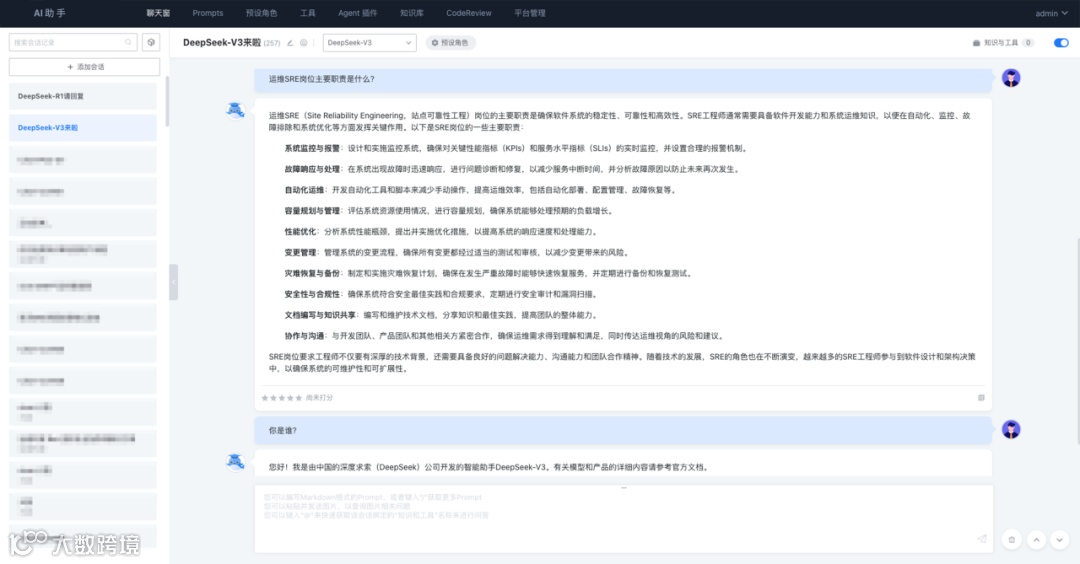Open the Prompts tab
Viewport: 1080px width, 564px height.
pos(207,13)
